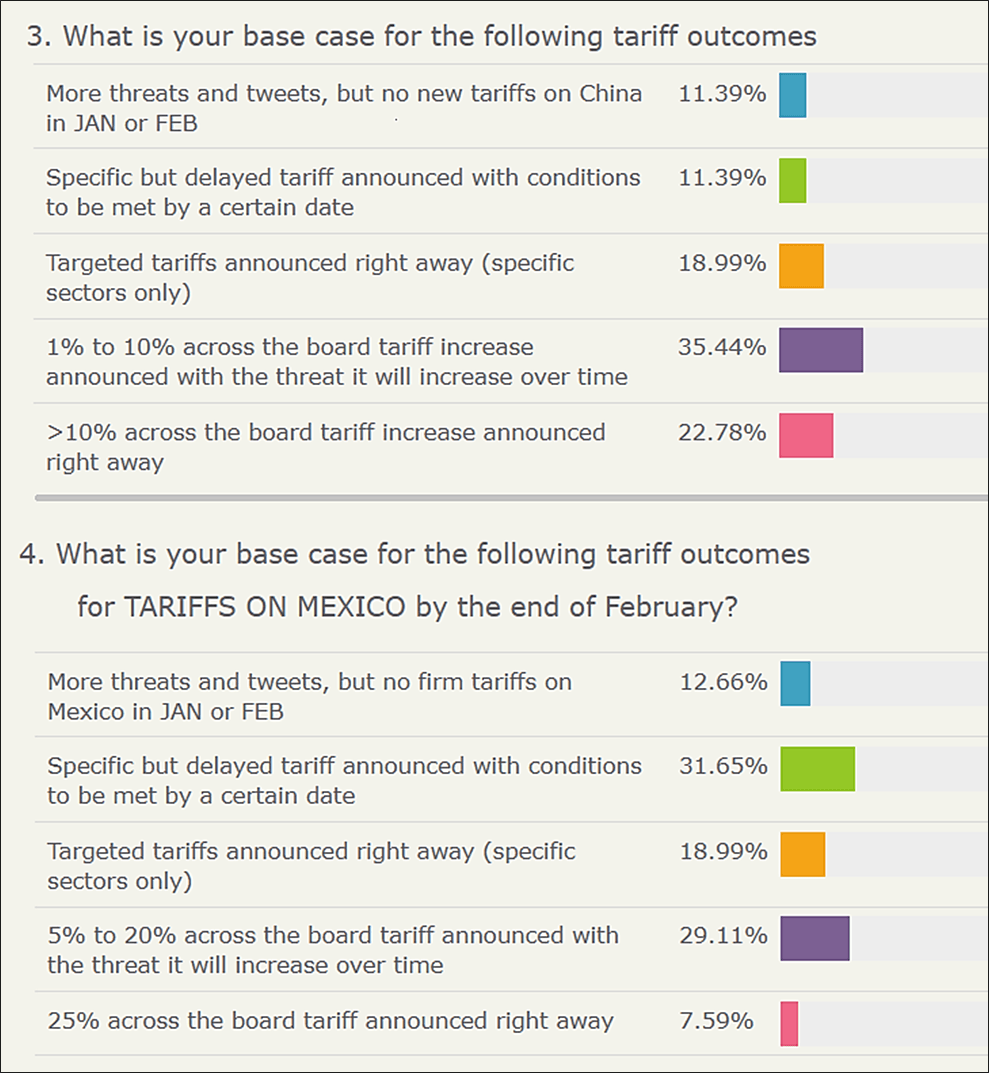
Task: Click "25% across the board tariff" answer
Action: pyautogui.click(x=330, y=1021)
